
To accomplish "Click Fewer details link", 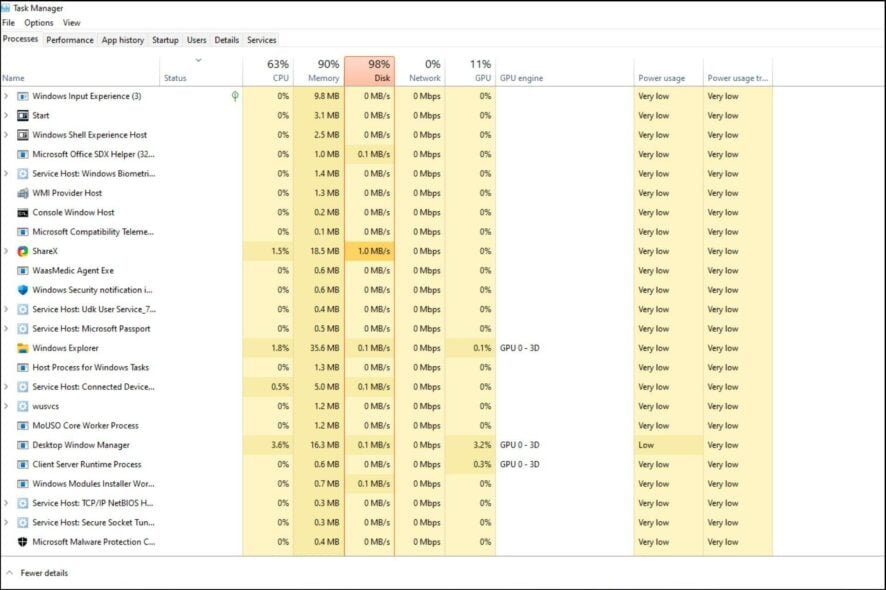I will pyautogui.click(x=44, y=573).
